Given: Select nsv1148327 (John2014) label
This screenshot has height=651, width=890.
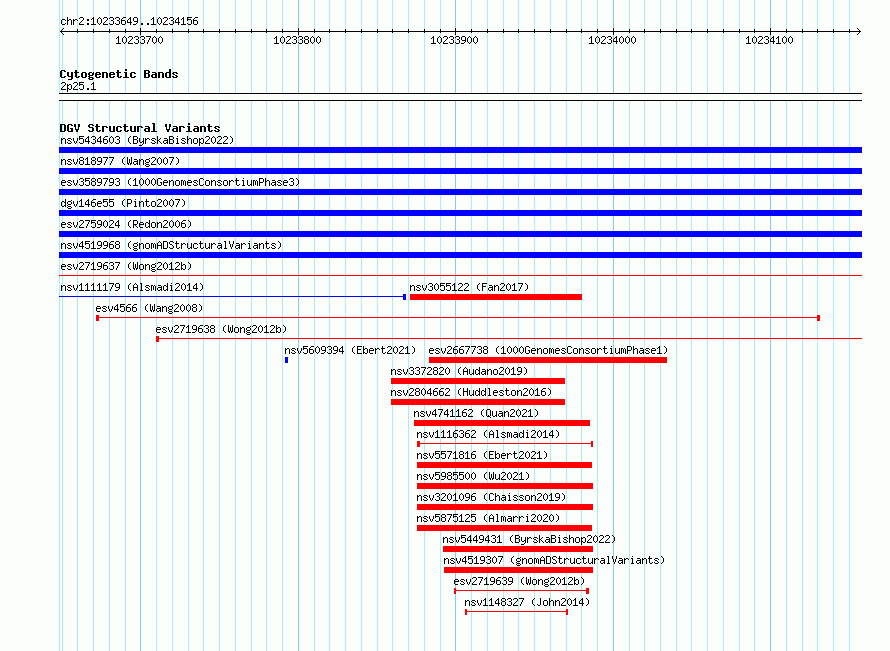Looking at the screenshot, I should click(x=527, y=602).
